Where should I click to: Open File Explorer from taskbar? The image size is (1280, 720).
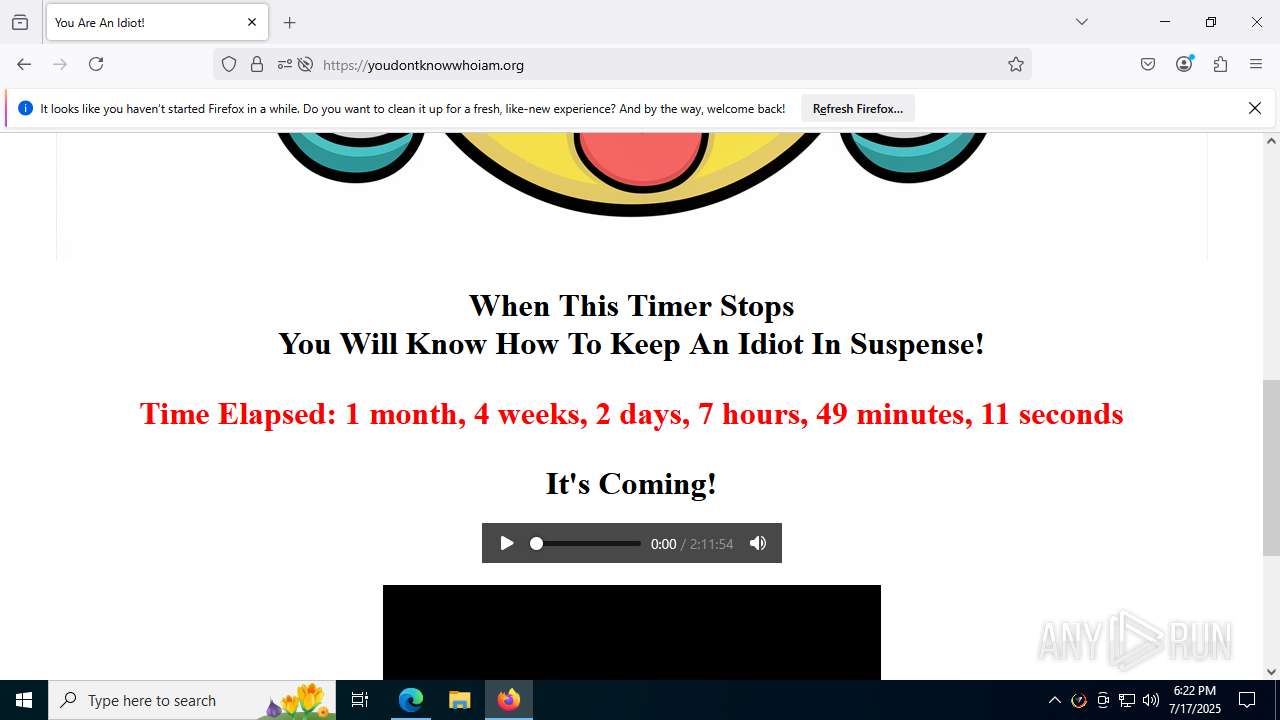pos(459,700)
